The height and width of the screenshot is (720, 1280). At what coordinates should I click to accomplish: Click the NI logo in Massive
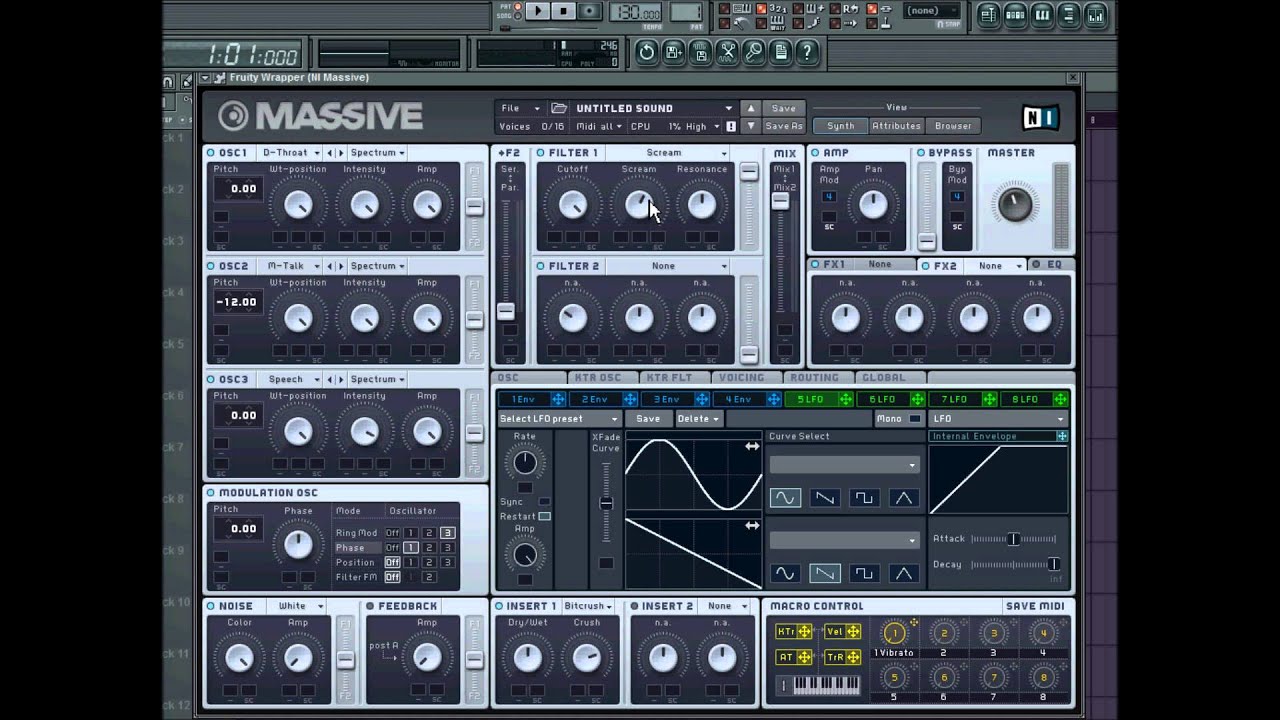click(1041, 117)
